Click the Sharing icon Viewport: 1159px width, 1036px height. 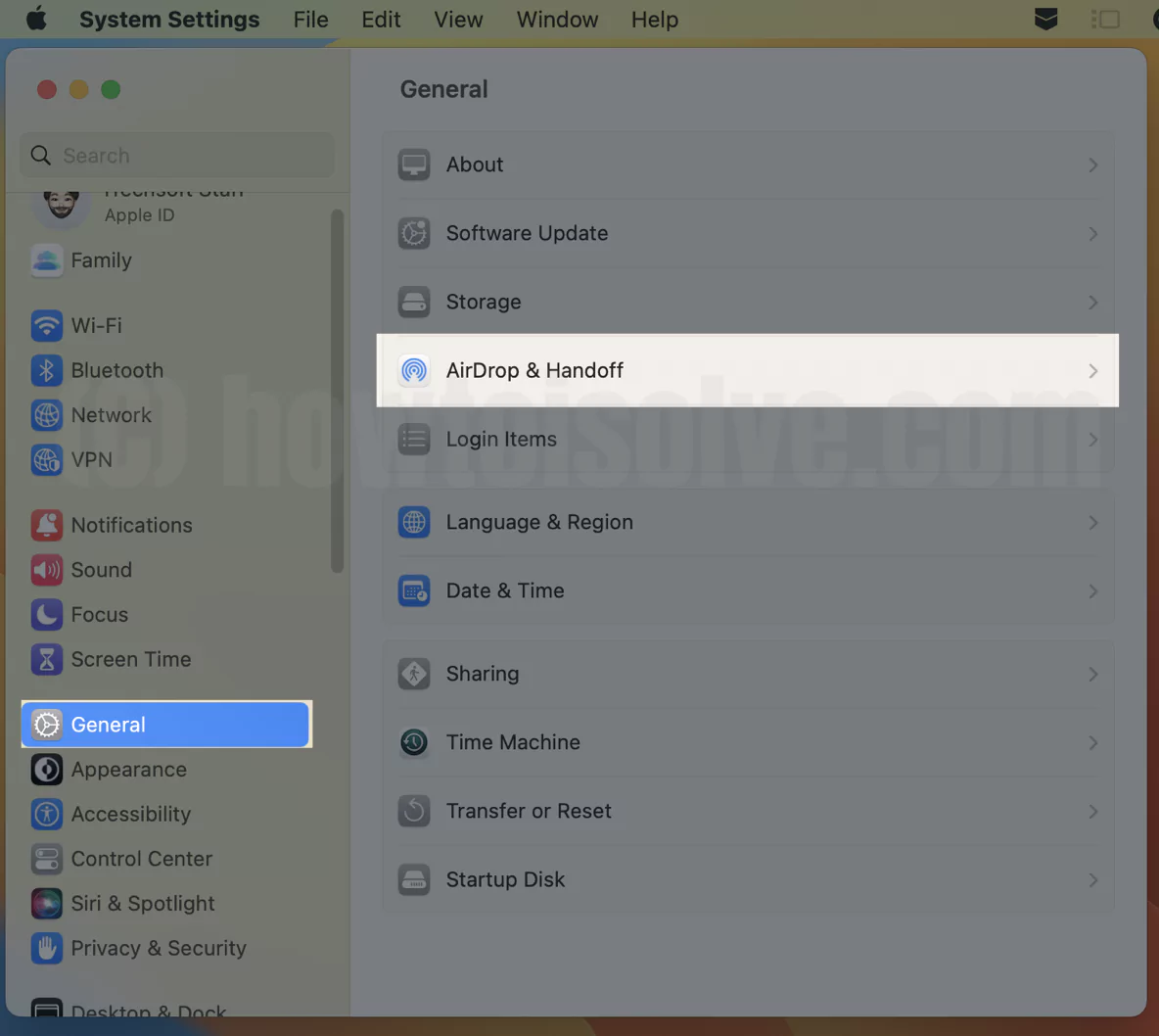414,674
